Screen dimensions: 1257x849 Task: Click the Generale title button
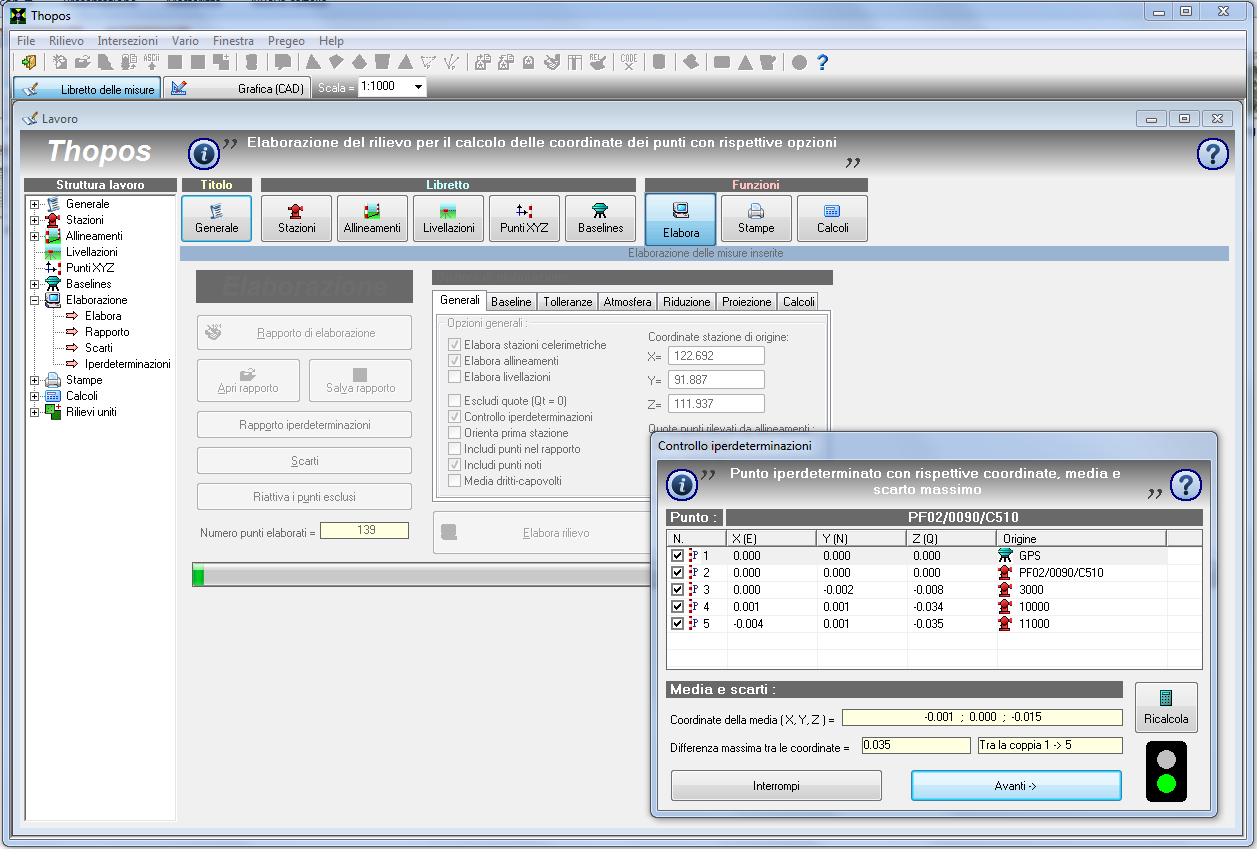[217, 218]
